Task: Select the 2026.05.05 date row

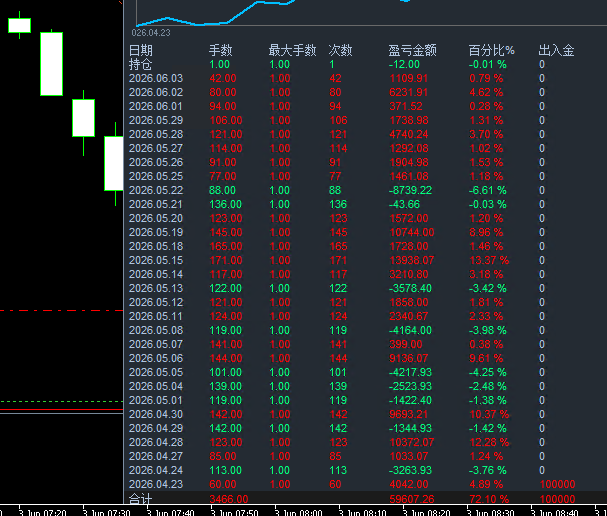Action: [x=156, y=372]
